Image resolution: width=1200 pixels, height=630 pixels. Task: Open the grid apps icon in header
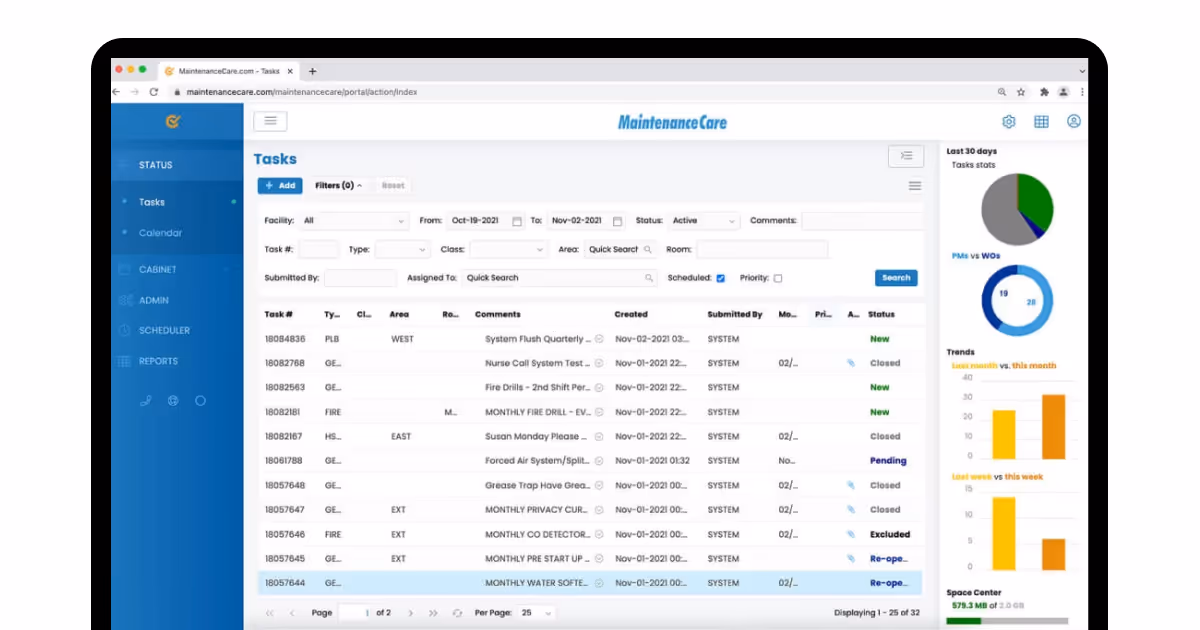pyautogui.click(x=1041, y=122)
